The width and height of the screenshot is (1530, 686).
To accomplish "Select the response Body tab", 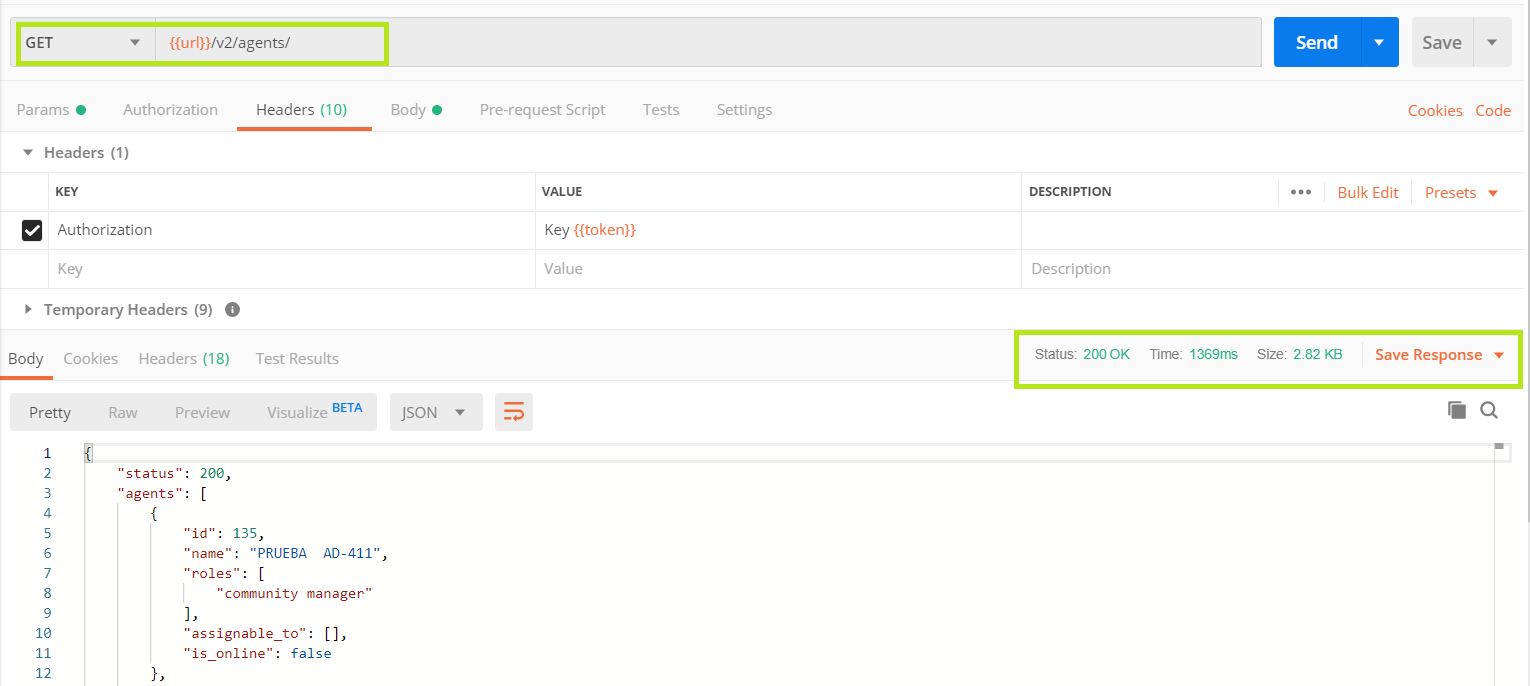I will click(x=25, y=359).
